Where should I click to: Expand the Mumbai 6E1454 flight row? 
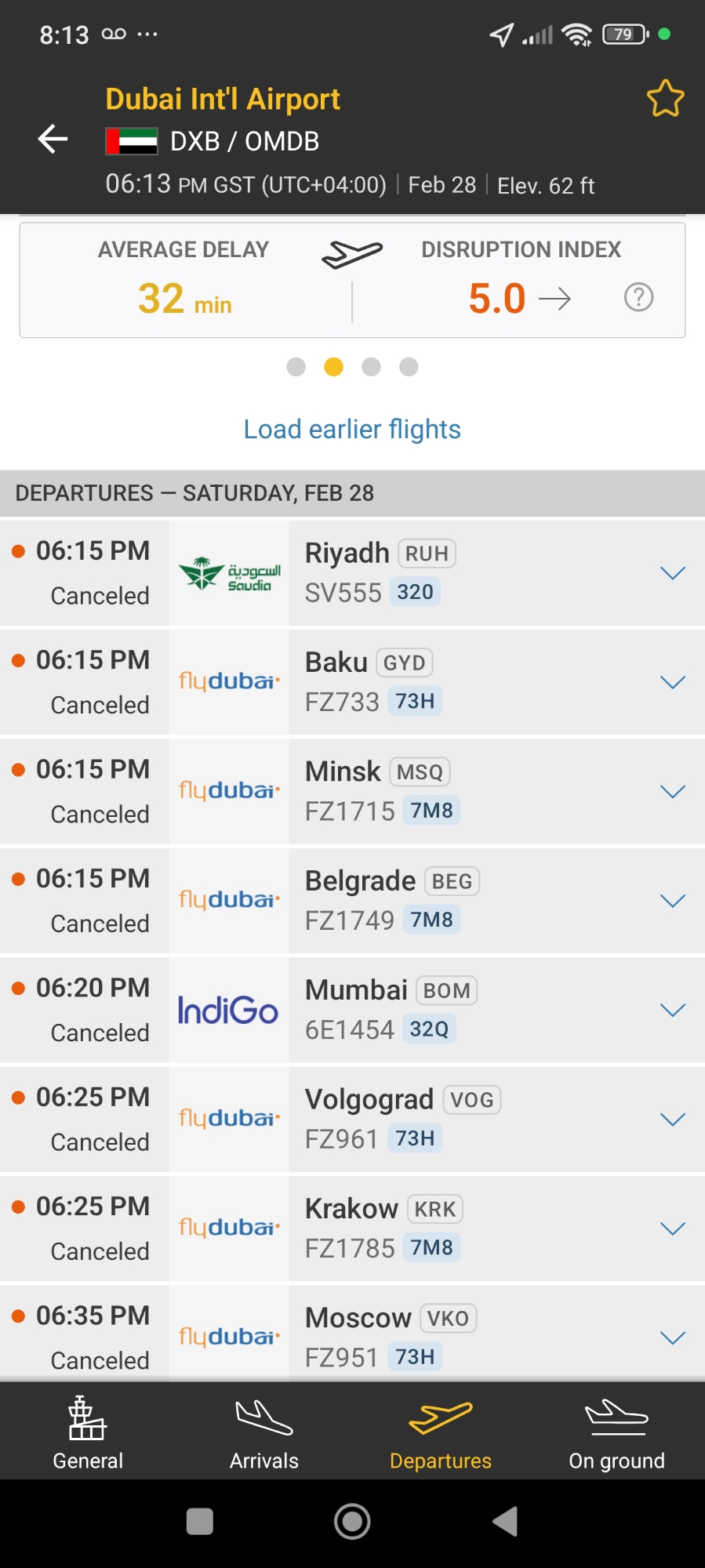(x=673, y=1010)
